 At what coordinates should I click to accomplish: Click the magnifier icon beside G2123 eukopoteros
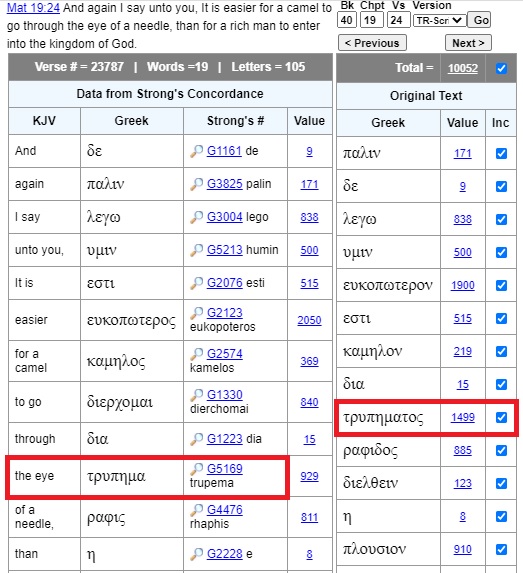197,313
